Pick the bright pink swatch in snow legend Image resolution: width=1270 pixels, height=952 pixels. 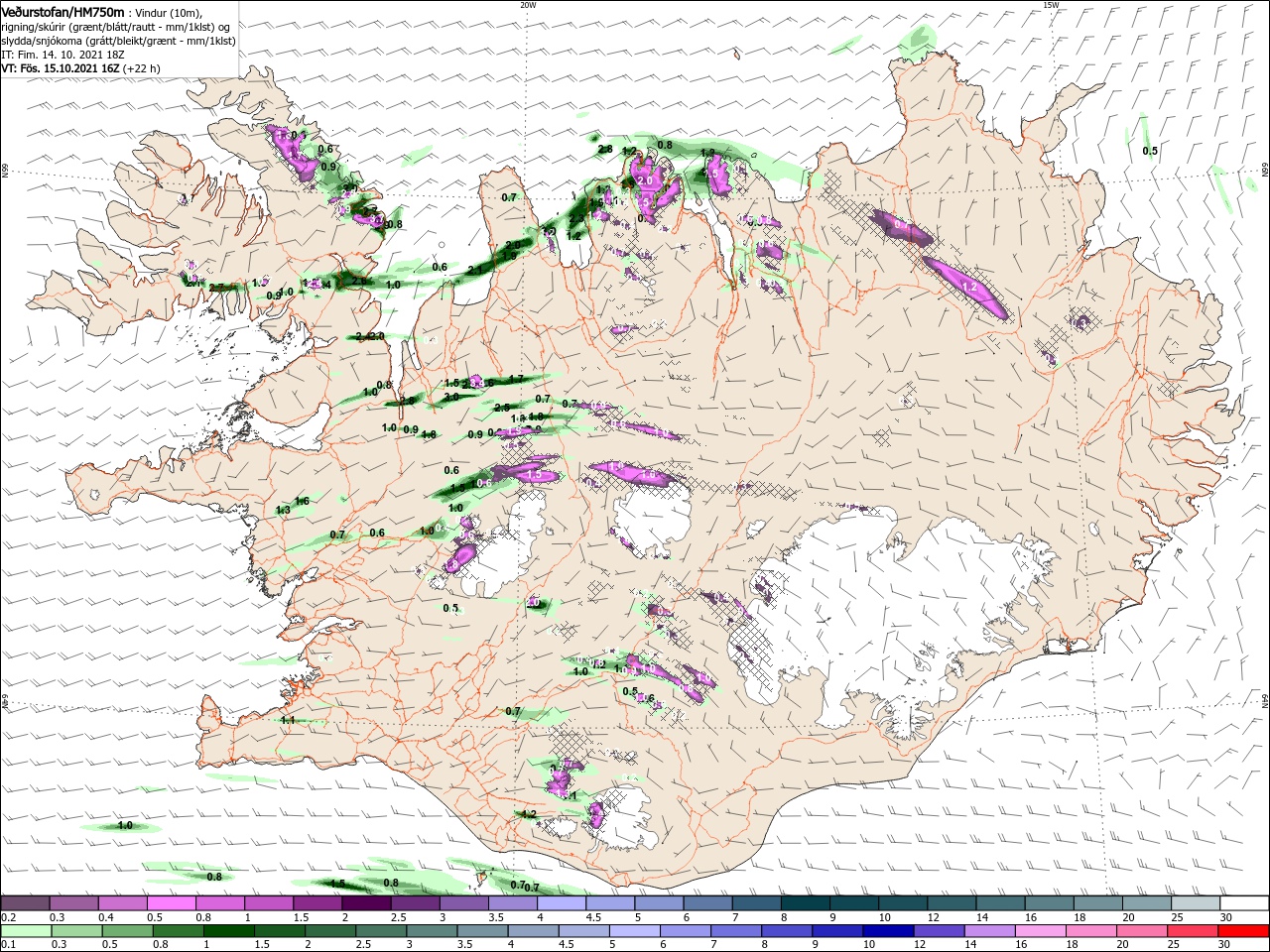[171, 903]
